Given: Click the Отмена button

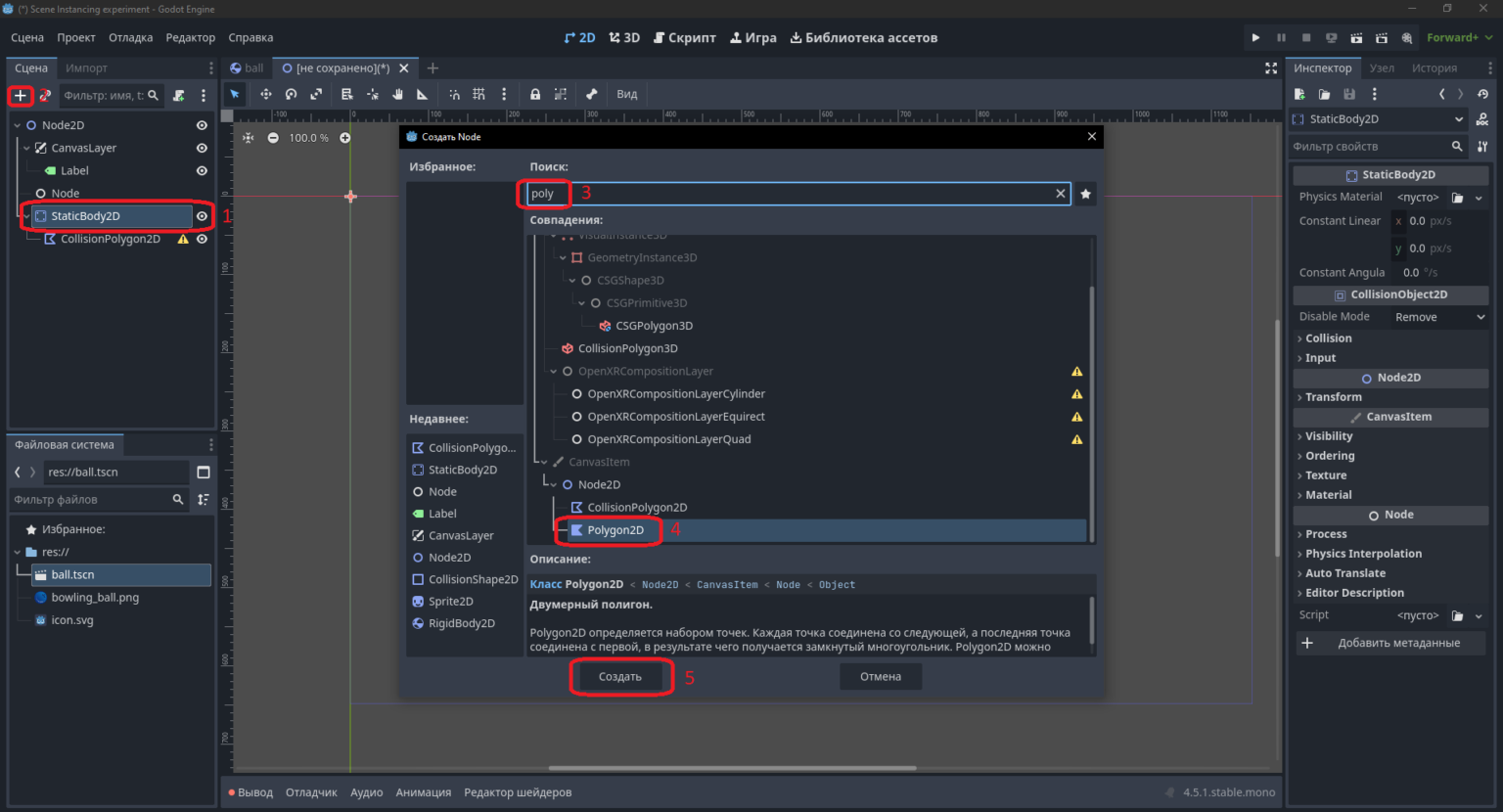Looking at the screenshot, I should point(881,677).
